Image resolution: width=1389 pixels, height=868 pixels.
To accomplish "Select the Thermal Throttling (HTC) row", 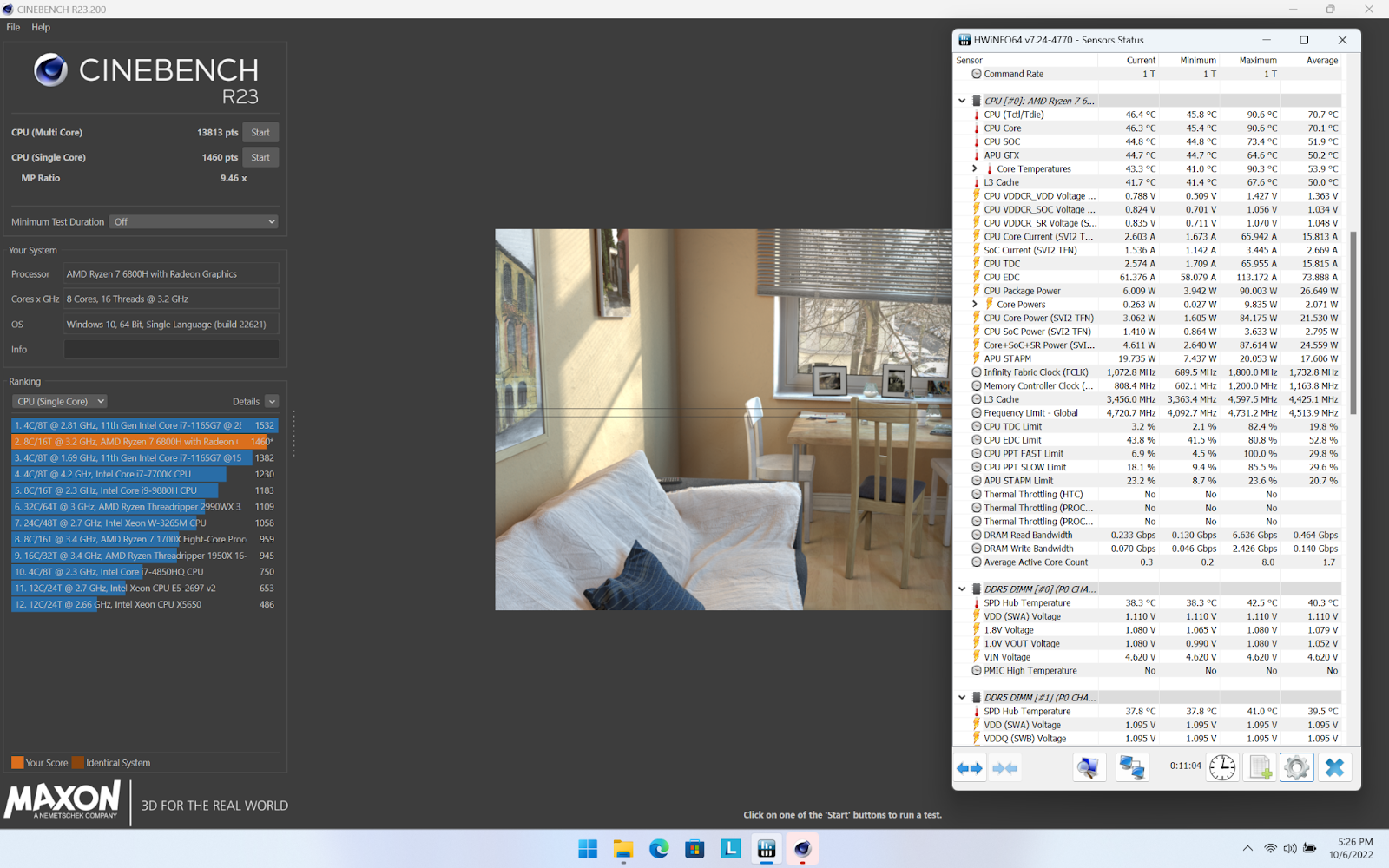I will tap(1149, 494).
